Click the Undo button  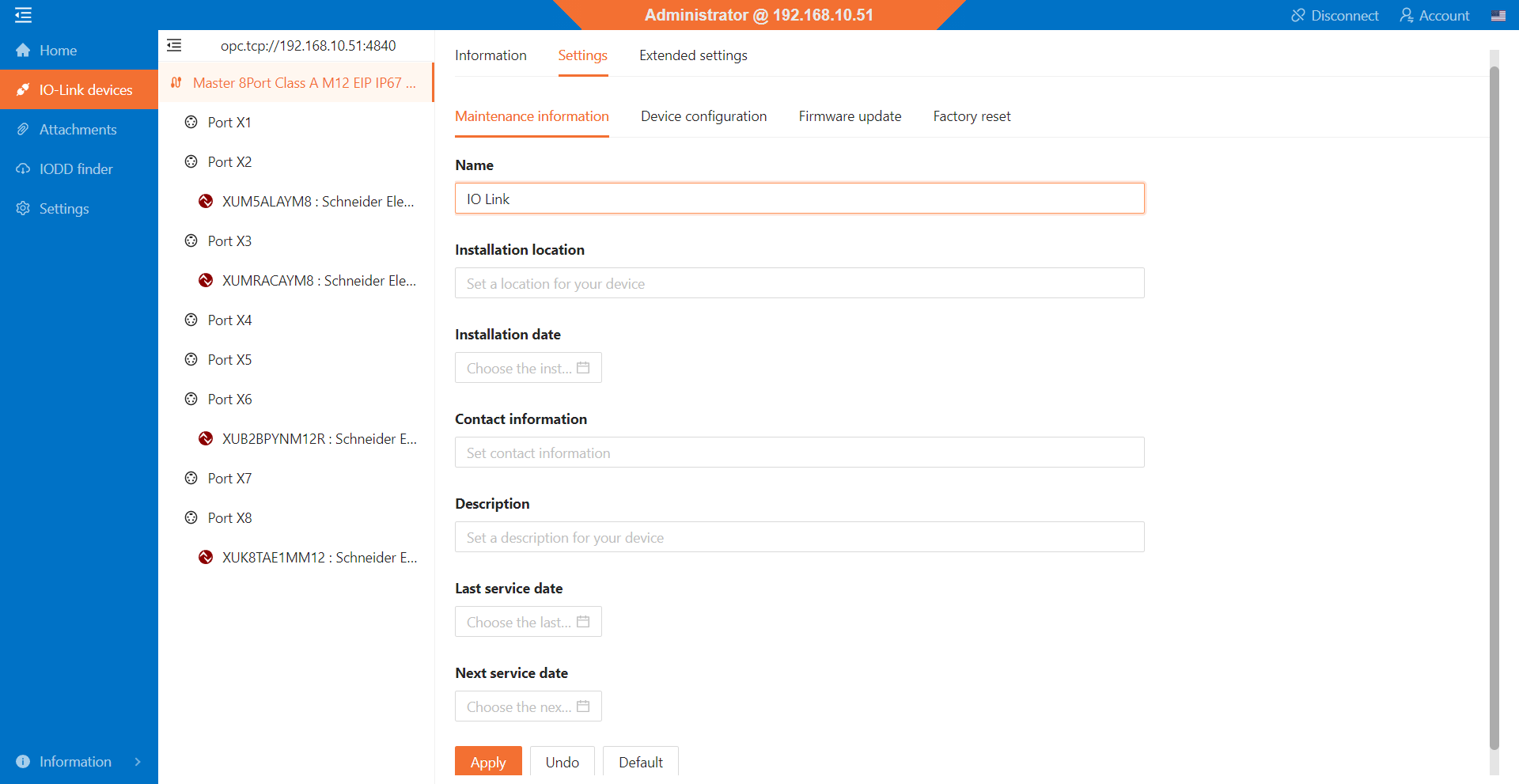click(x=563, y=762)
